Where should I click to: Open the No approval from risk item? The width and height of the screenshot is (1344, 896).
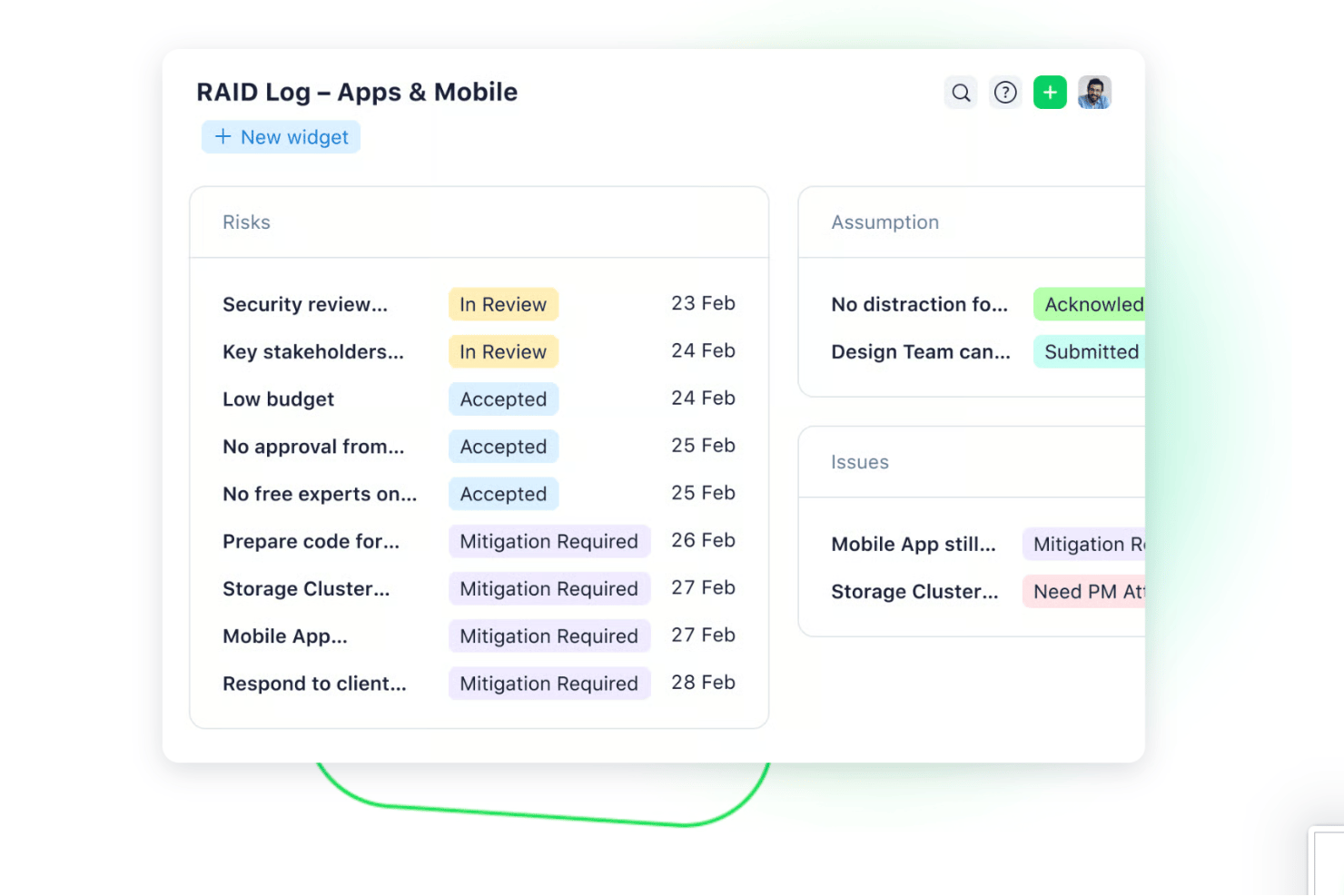click(313, 447)
